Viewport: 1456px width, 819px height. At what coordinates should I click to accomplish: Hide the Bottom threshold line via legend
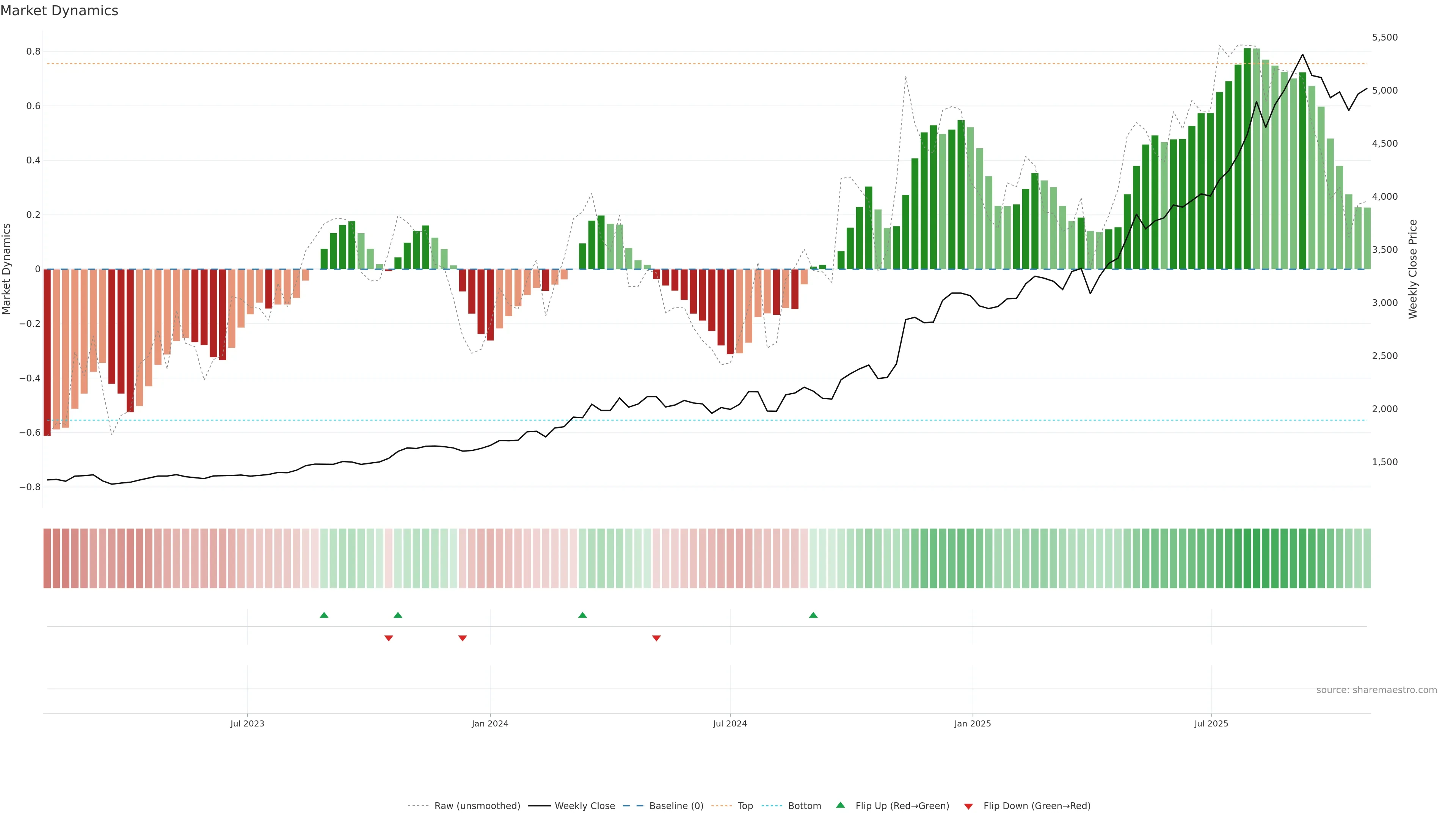804,806
